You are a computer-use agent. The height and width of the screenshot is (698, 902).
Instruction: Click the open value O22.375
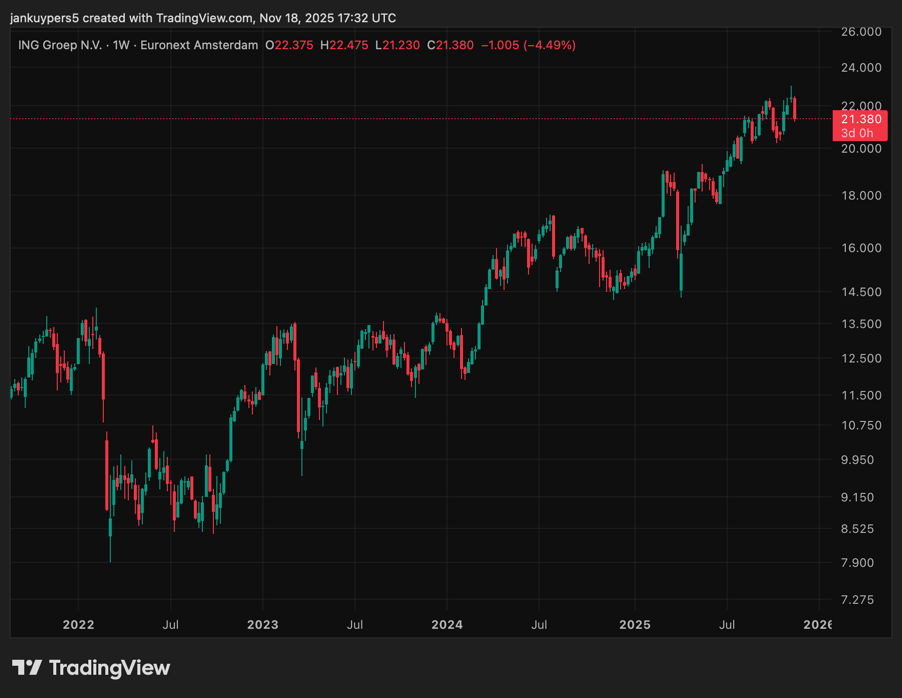[289, 45]
